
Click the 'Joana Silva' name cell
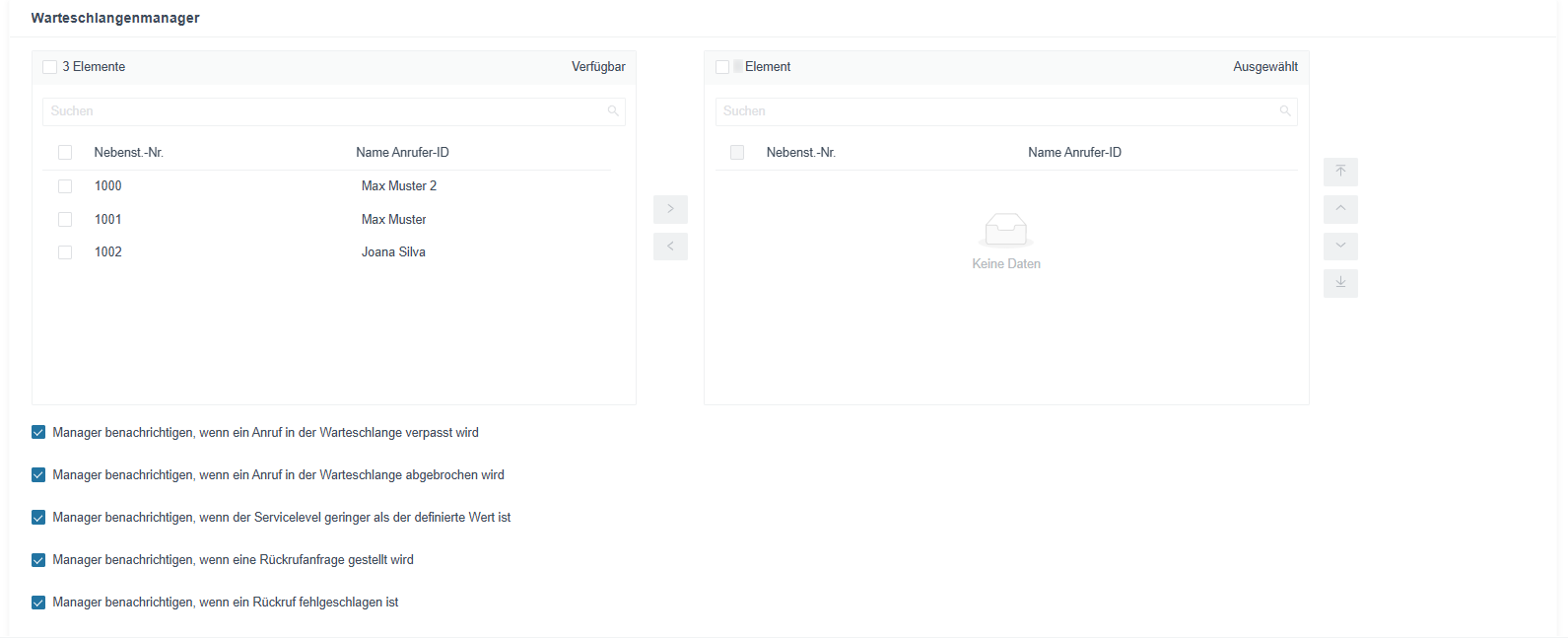[x=393, y=251]
